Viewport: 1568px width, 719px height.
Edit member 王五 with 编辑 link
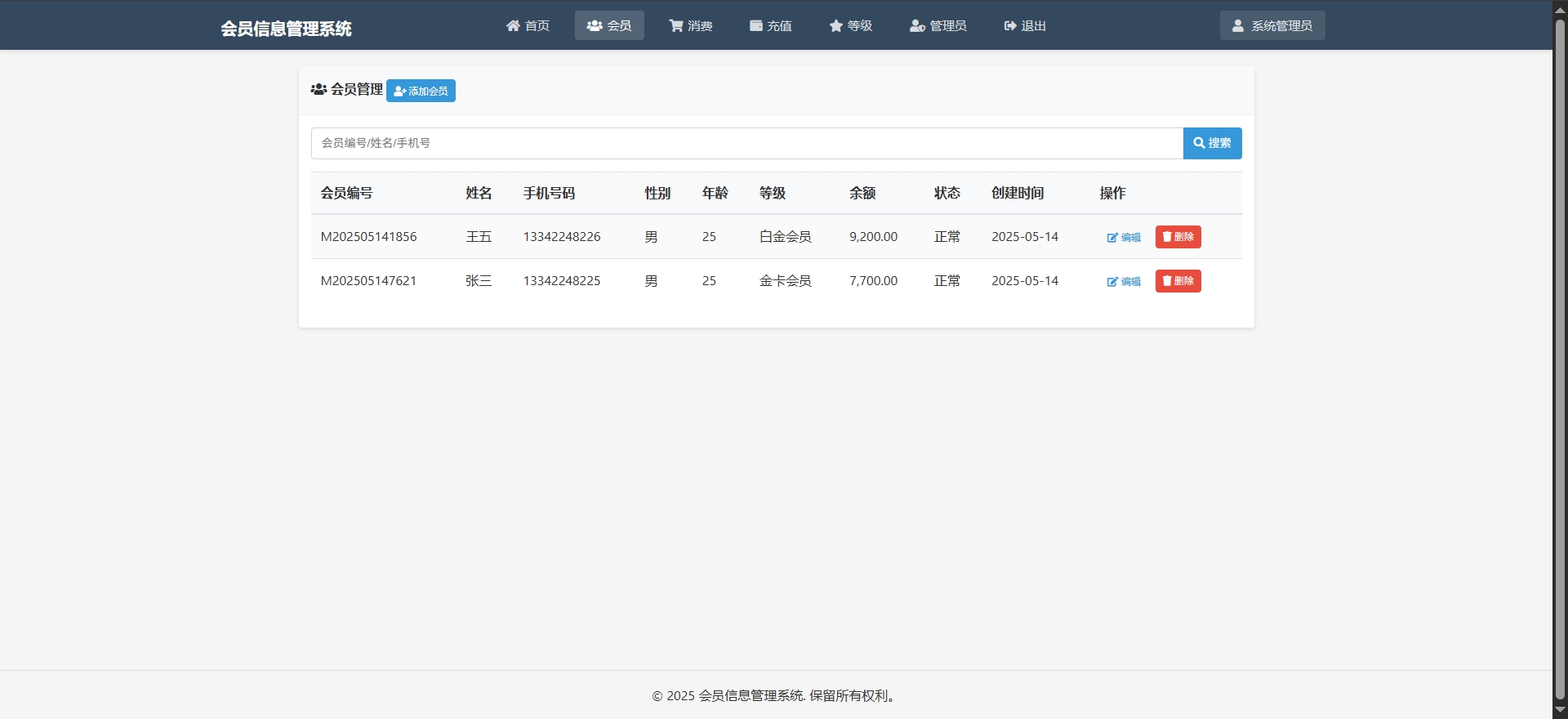pos(1124,237)
